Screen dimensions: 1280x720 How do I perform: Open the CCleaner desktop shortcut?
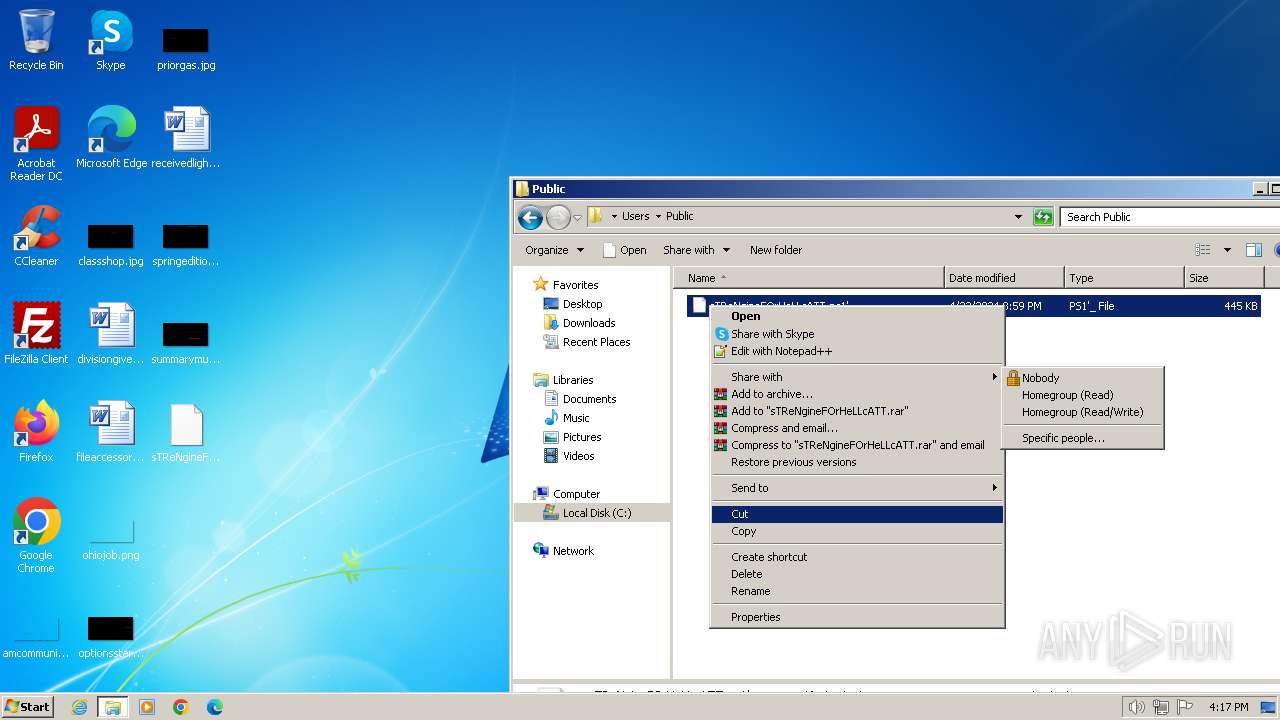point(36,236)
